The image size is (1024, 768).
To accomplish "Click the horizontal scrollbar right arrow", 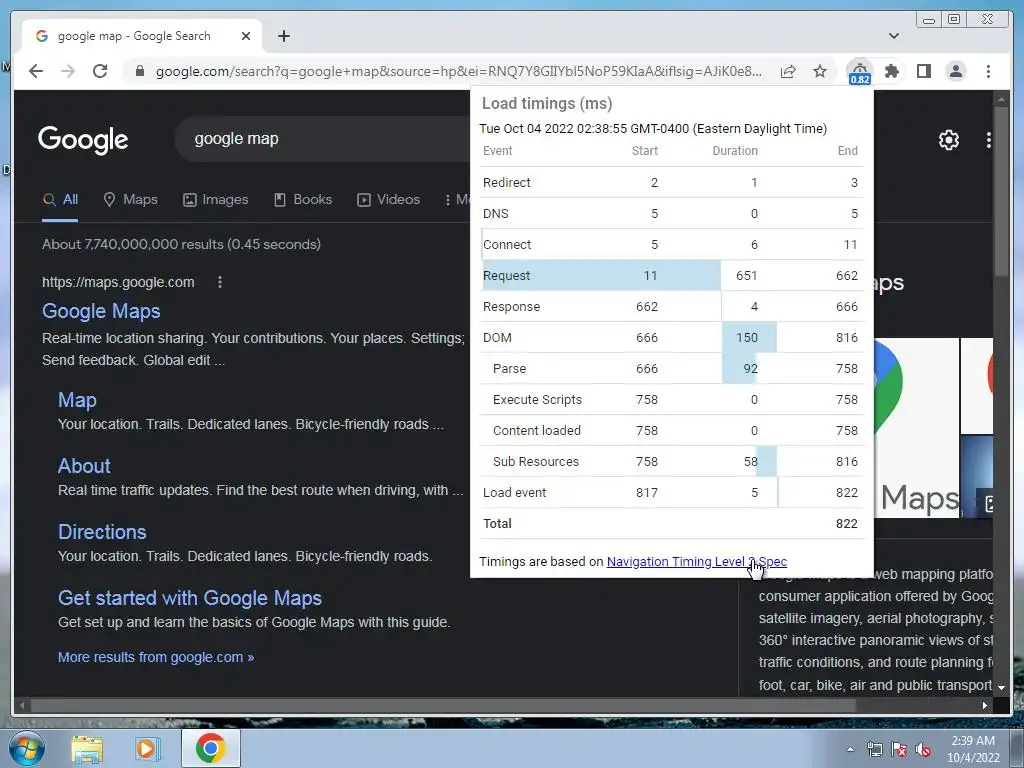I will 985,705.
